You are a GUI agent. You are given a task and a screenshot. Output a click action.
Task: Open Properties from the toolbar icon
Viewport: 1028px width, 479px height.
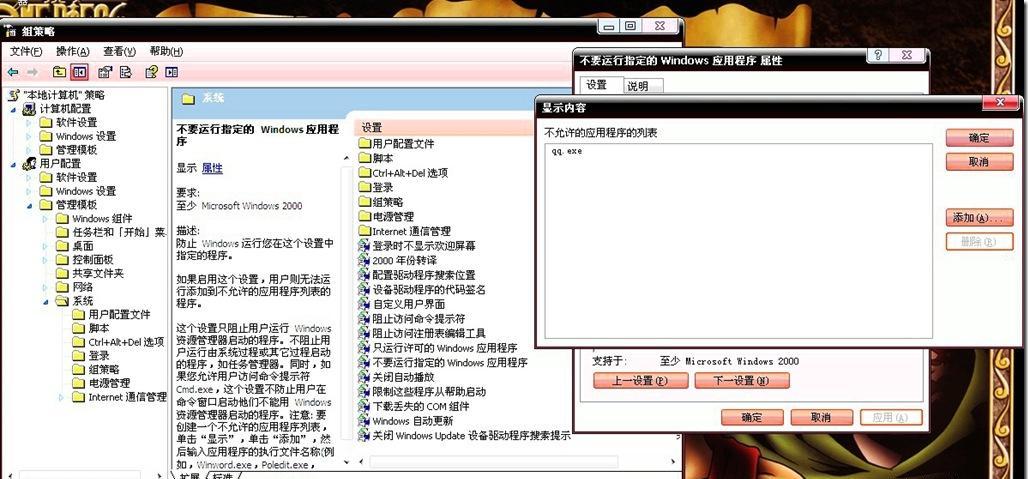click(x=106, y=72)
